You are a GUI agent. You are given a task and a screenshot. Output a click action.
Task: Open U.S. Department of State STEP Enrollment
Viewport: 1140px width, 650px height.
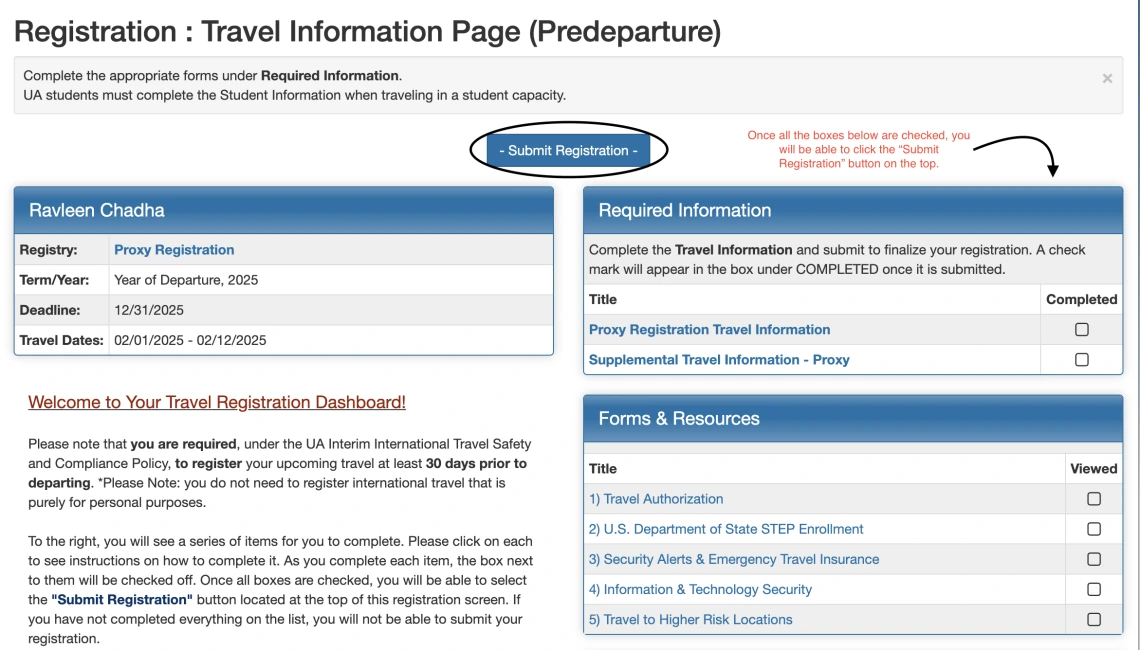(x=726, y=529)
